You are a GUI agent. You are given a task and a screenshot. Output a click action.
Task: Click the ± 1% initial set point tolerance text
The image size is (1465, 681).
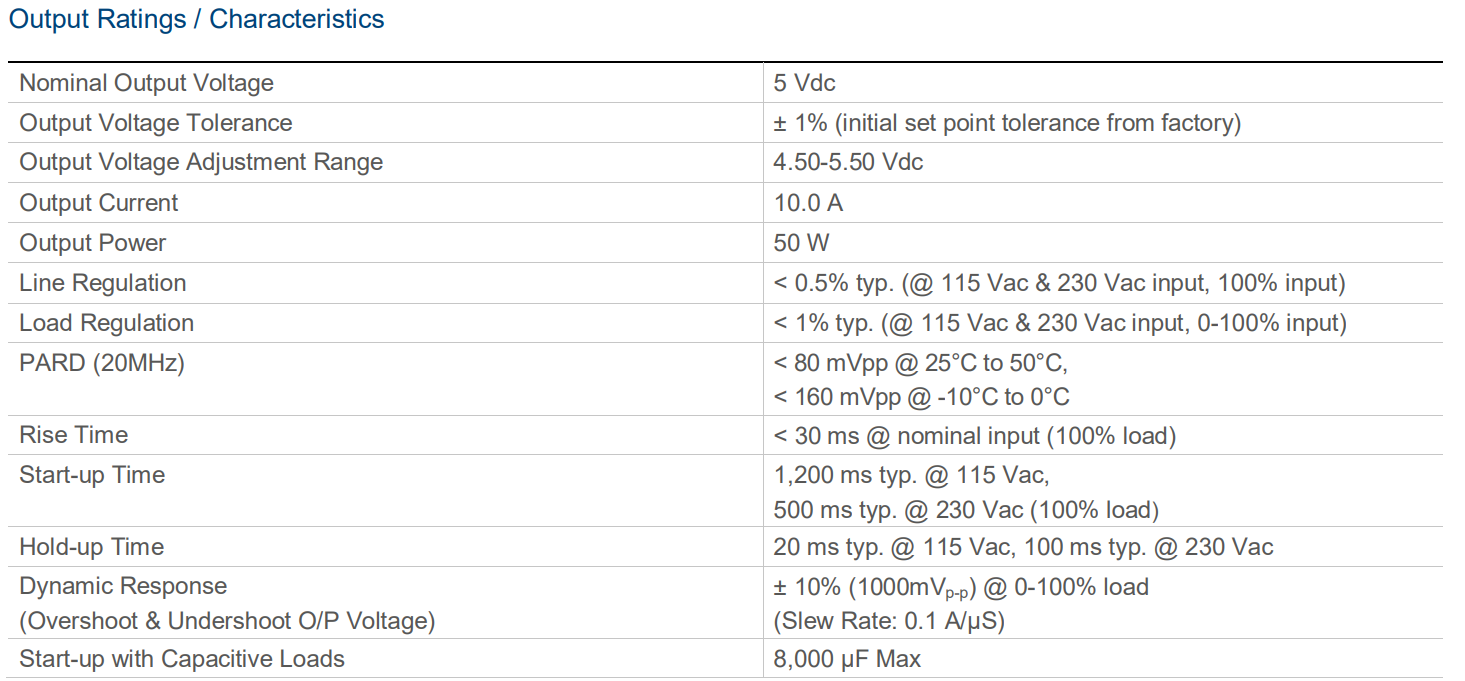tap(1006, 123)
